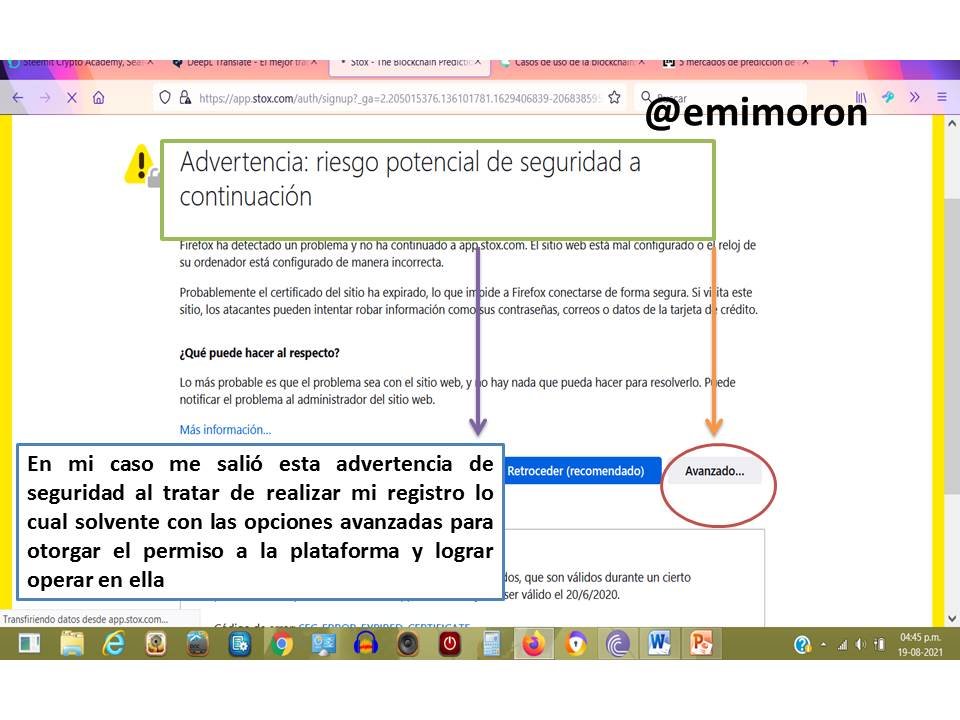Click the Avanzado... button
Image resolution: width=960 pixels, height=720 pixels.
[x=714, y=471]
